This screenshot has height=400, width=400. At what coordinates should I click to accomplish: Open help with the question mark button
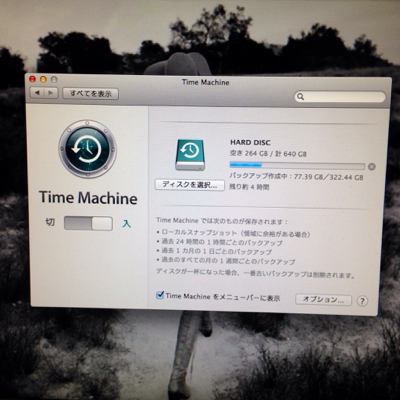tap(362, 301)
